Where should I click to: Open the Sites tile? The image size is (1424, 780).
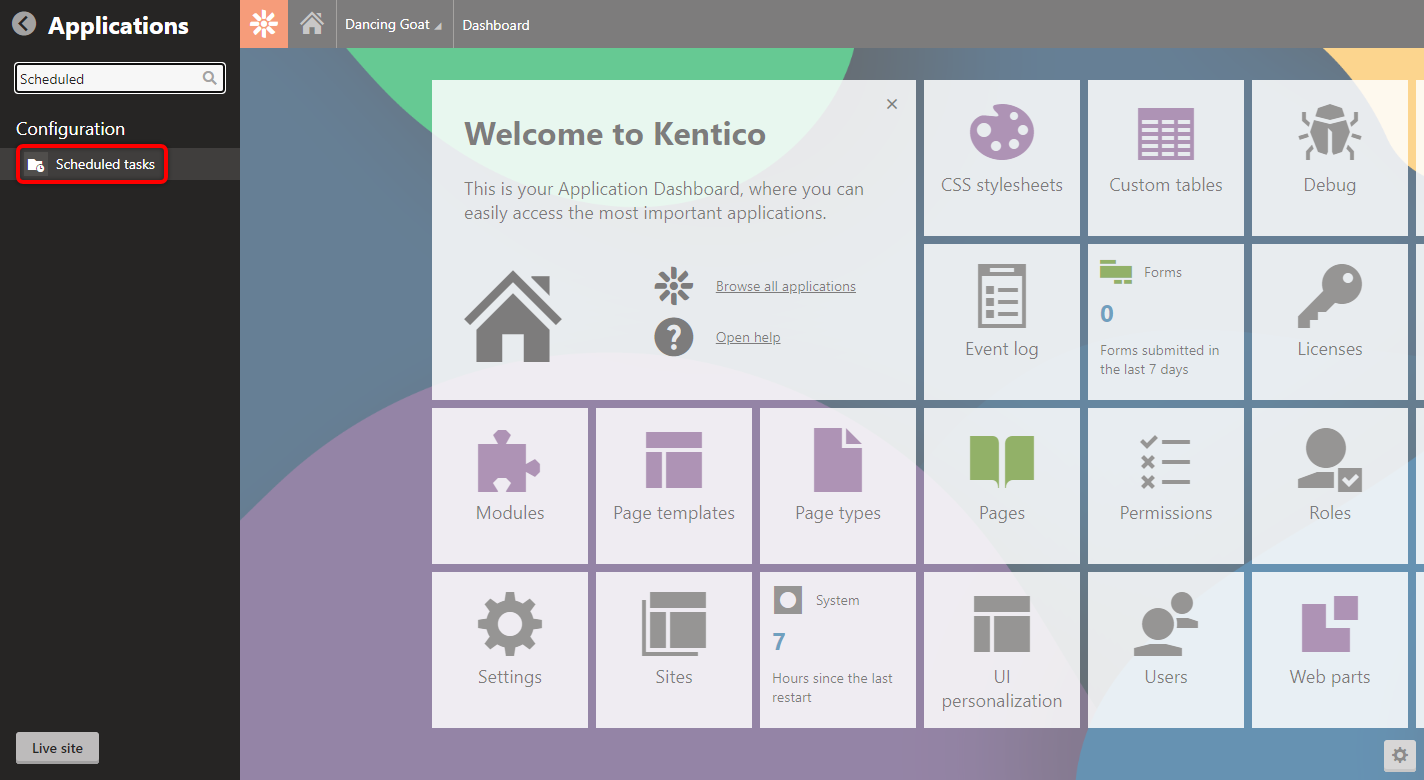point(674,650)
